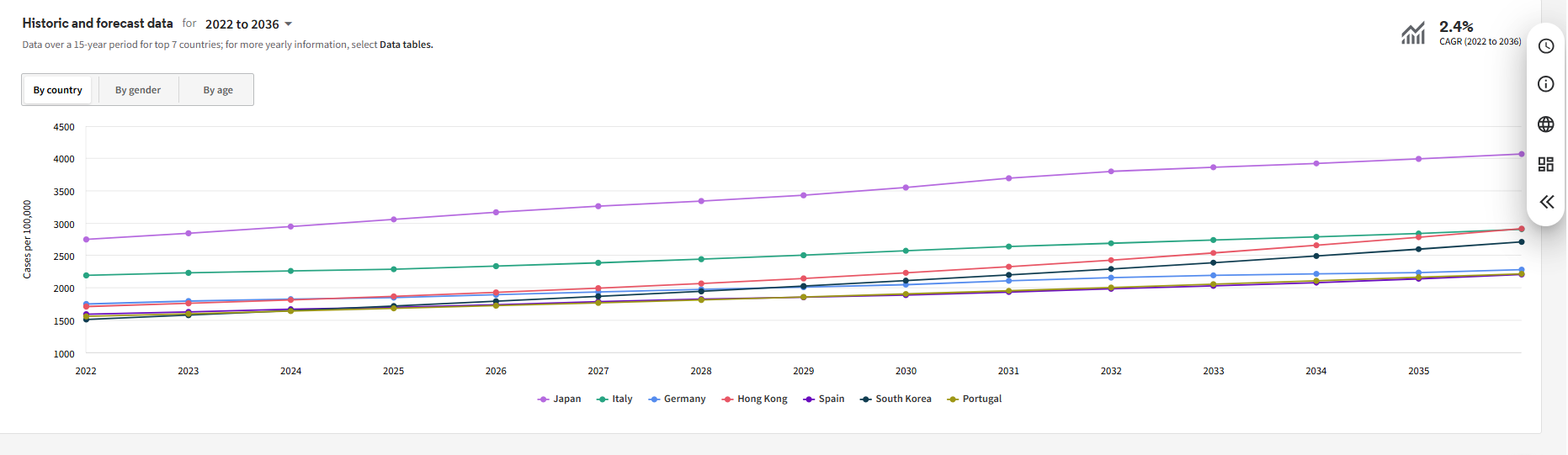The width and height of the screenshot is (1568, 455).
Task: Switch to the By age tab
Action: (x=218, y=90)
